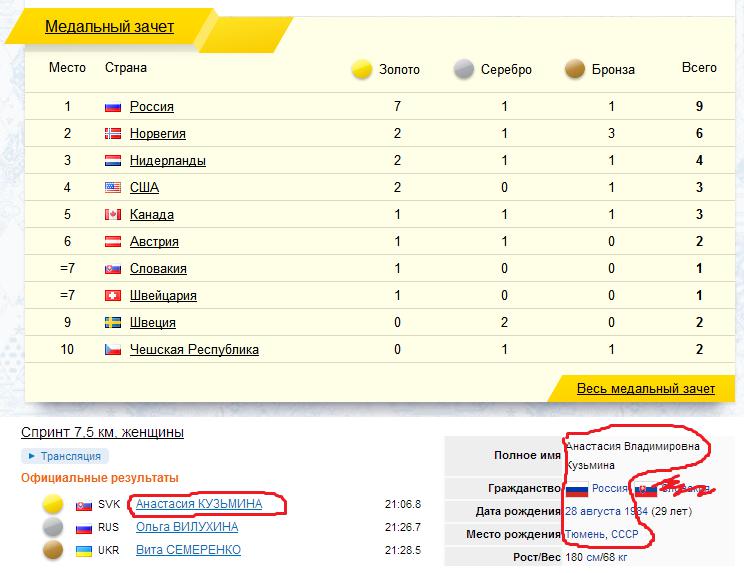Open the Нидерланды country link
The width and height of the screenshot is (744, 573).
pyautogui.click(x=168, y=160)
